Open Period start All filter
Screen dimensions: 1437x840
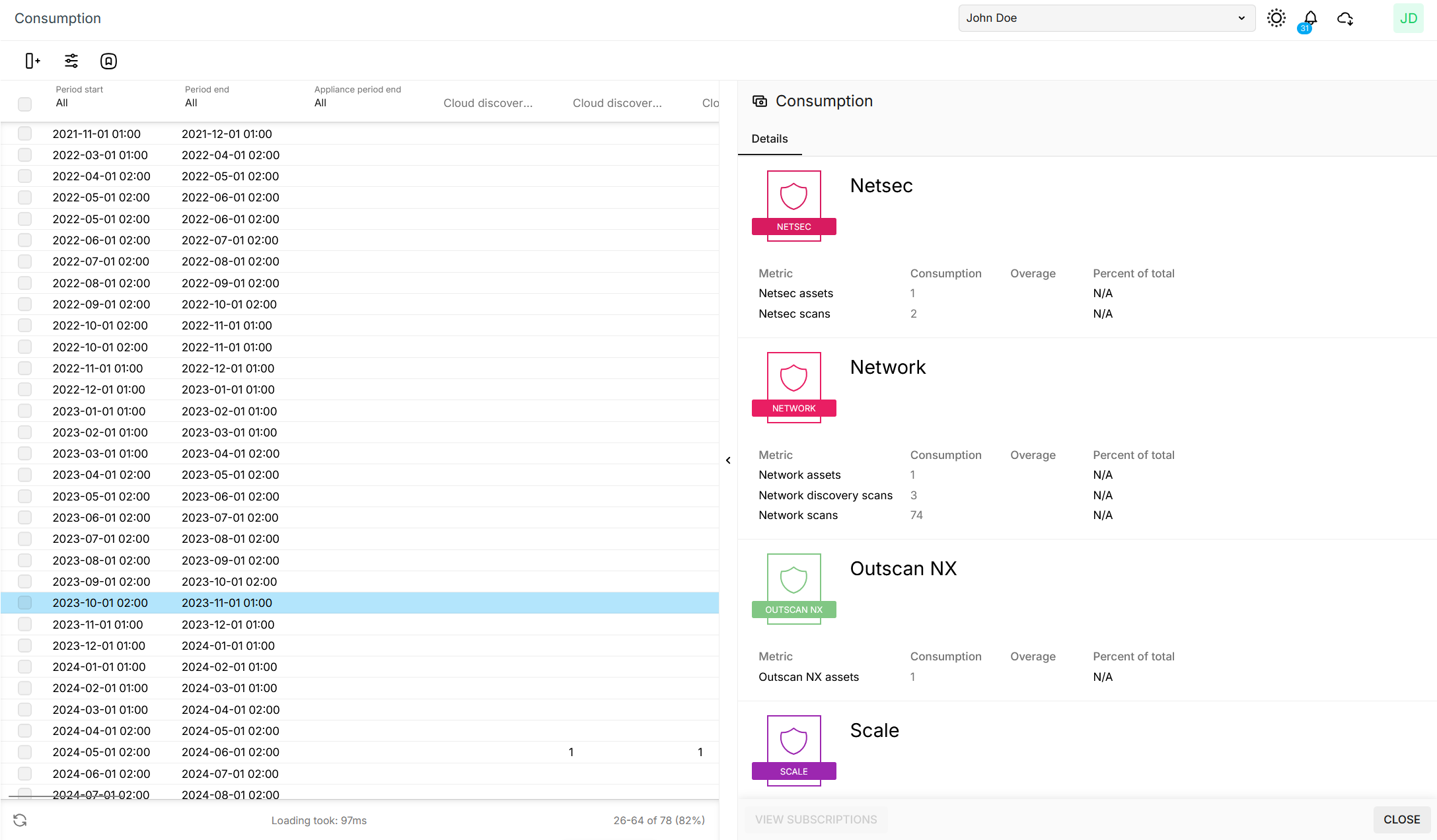tap(62, 103)
